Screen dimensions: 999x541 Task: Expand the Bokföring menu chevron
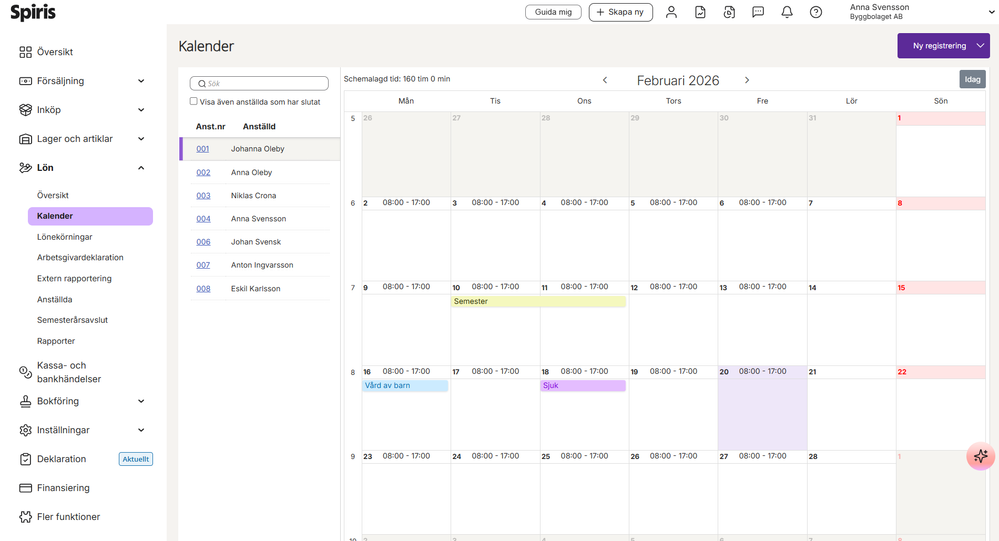click(x=141, y=401)
